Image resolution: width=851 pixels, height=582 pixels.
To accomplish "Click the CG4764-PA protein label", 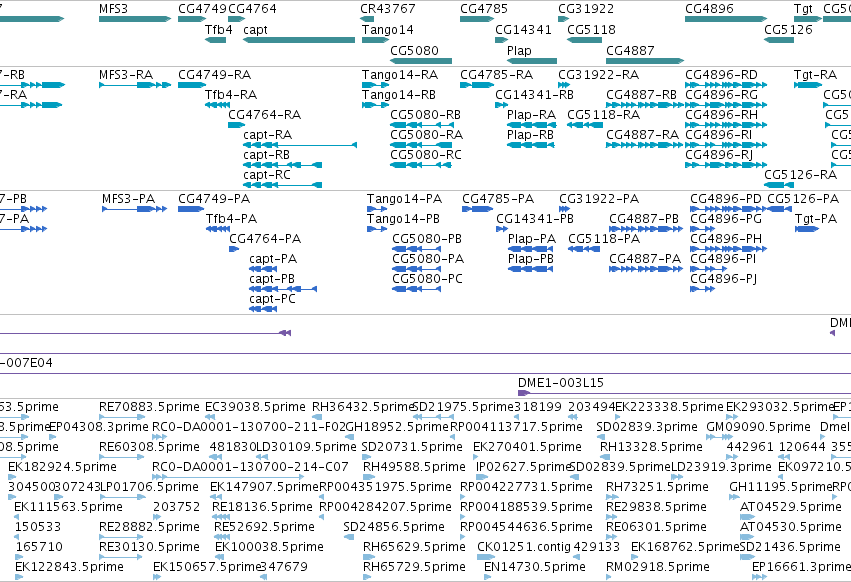I will click(265, 238).
